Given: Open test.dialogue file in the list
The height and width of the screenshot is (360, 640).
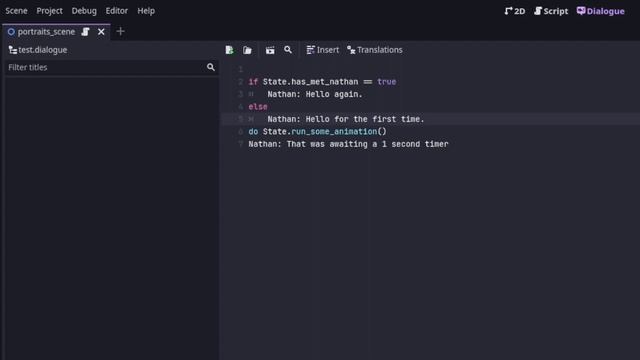Looking at the screenshot, I should (x=38, y=50).
